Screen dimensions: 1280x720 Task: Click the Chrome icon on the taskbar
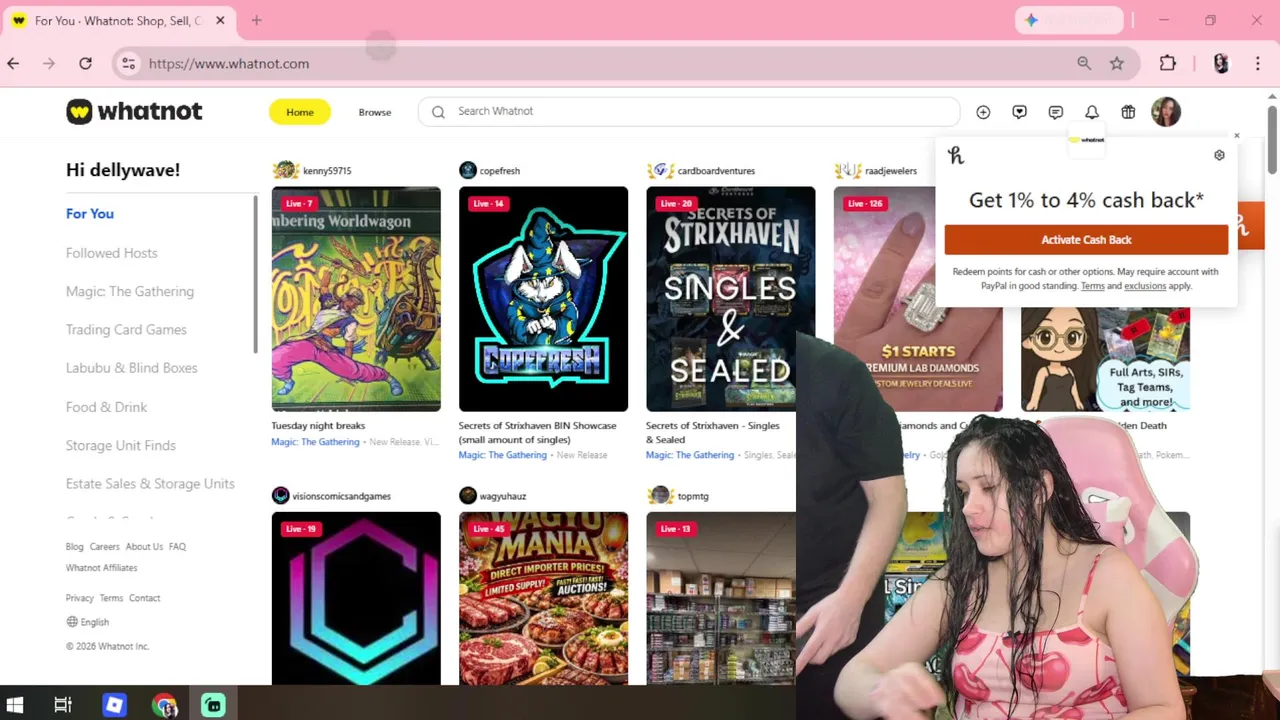pos(164,705)
